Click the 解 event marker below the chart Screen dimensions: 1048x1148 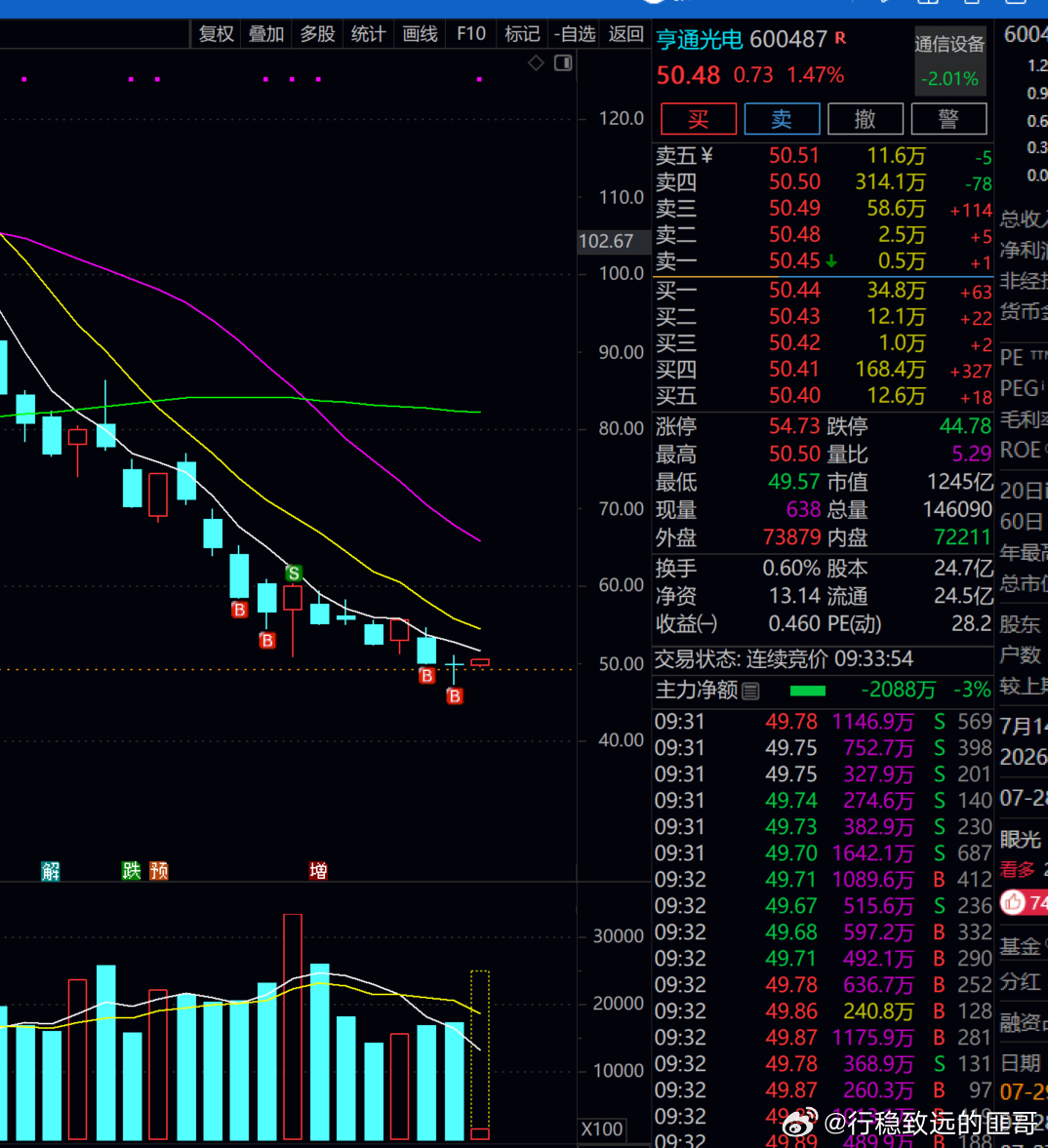(x=51, y=871)
